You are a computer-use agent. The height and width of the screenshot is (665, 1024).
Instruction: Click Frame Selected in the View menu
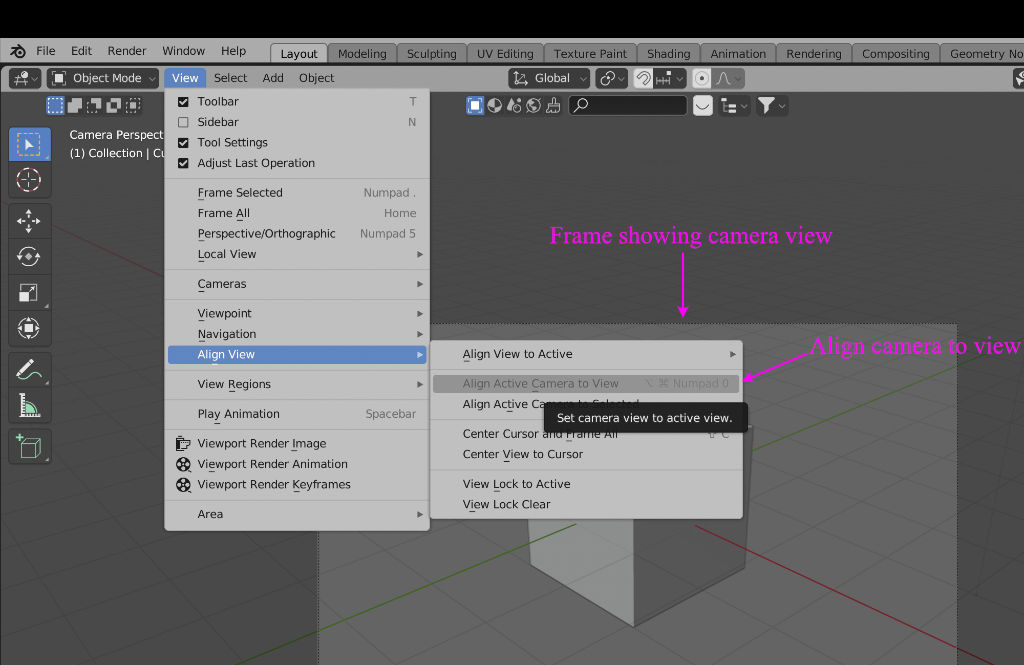point(240,193)
